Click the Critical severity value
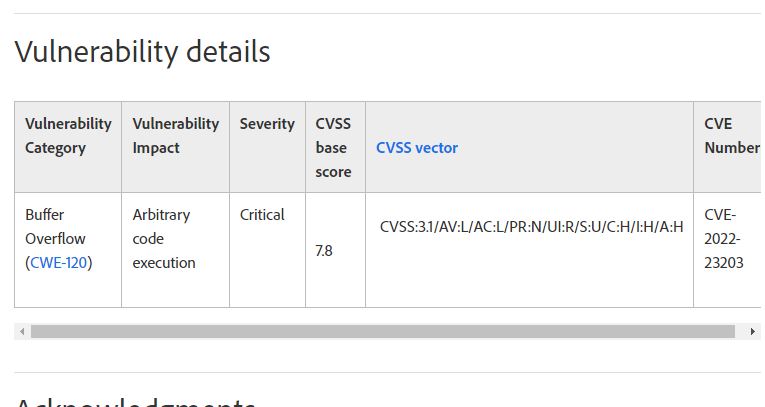The height and width of the screenshot is (407, 765). (x=262, y=215)
